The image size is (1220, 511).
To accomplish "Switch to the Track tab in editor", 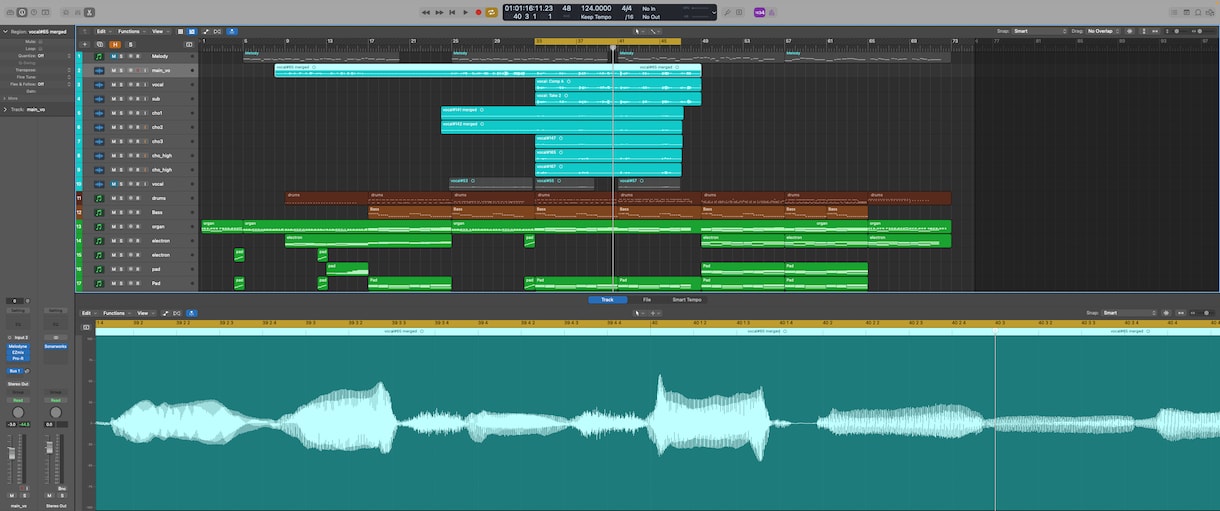I will point(607,300).
